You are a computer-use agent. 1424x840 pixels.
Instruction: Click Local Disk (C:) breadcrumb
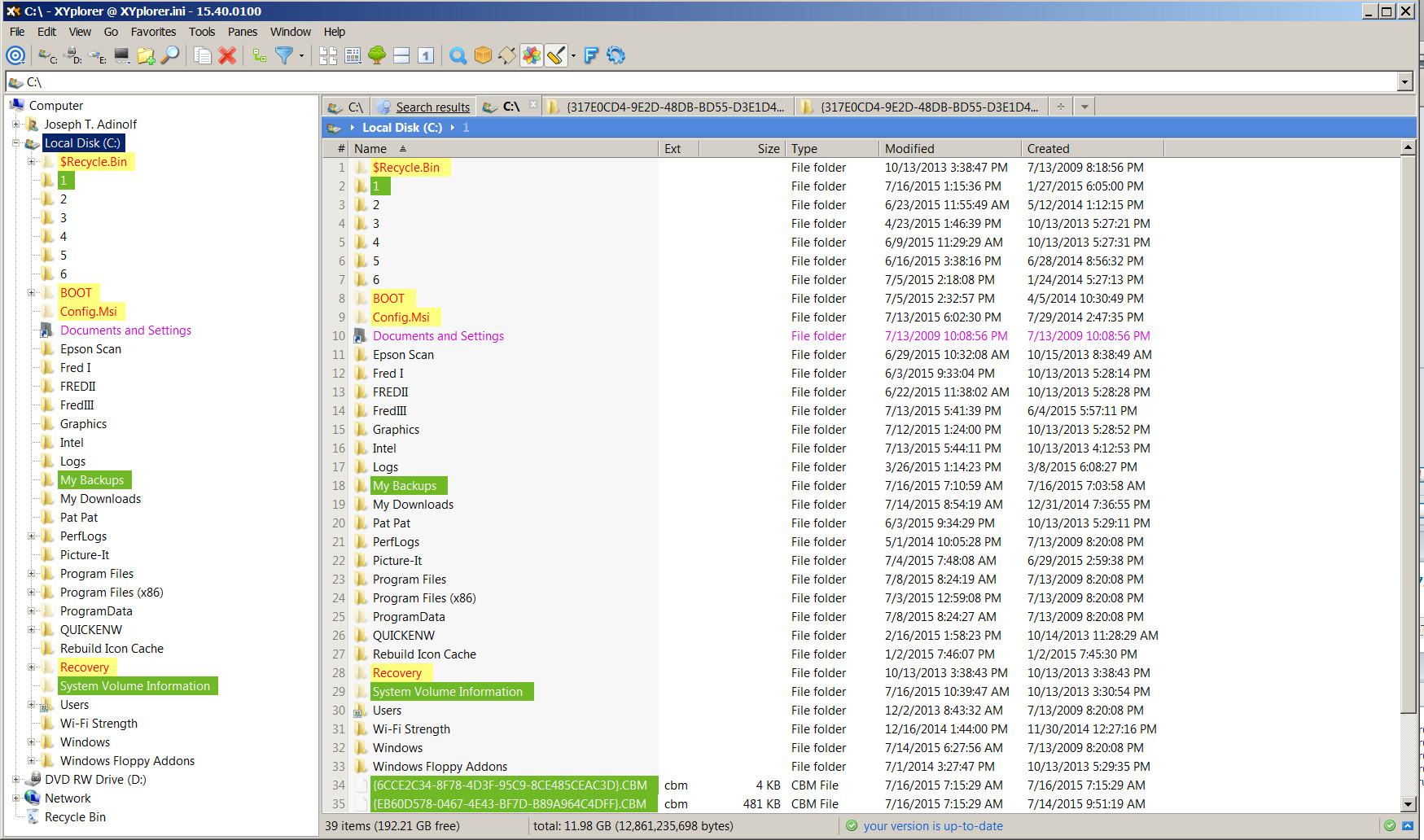coord(402,128)
